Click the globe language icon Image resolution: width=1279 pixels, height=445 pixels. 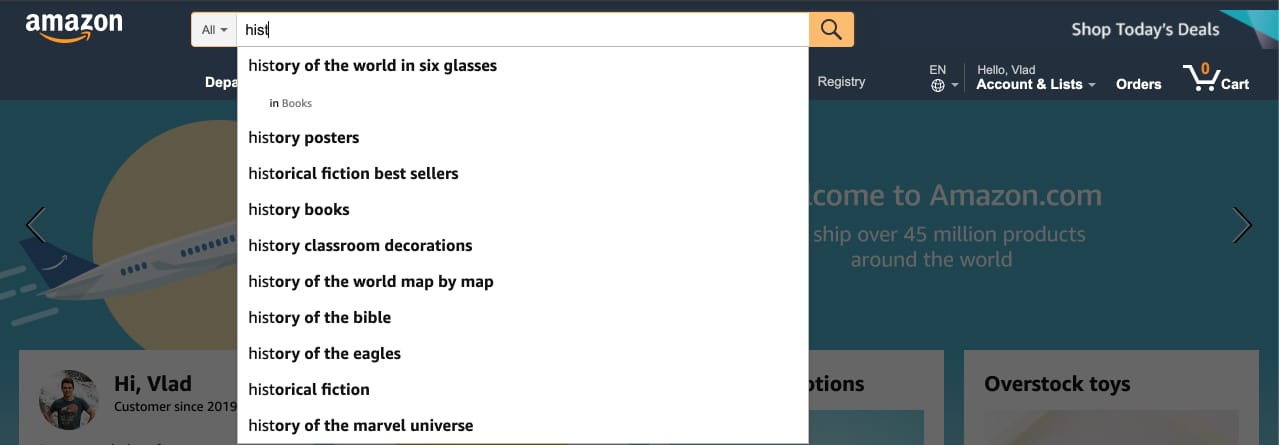click(937, 86)
